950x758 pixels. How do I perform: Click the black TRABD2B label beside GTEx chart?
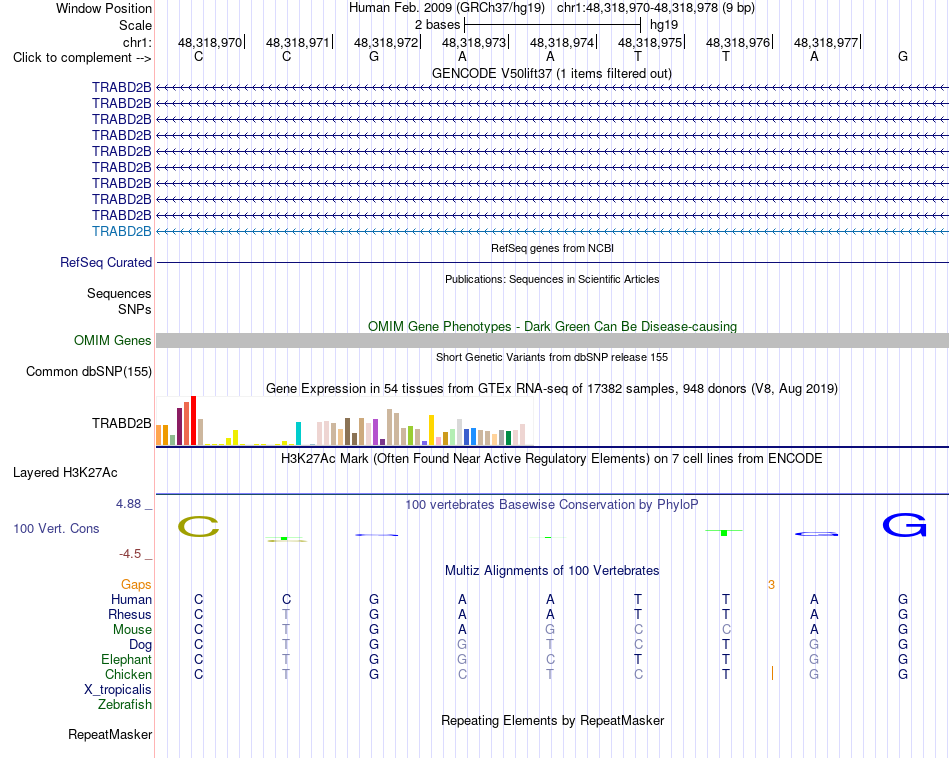[x=122, y=424]
